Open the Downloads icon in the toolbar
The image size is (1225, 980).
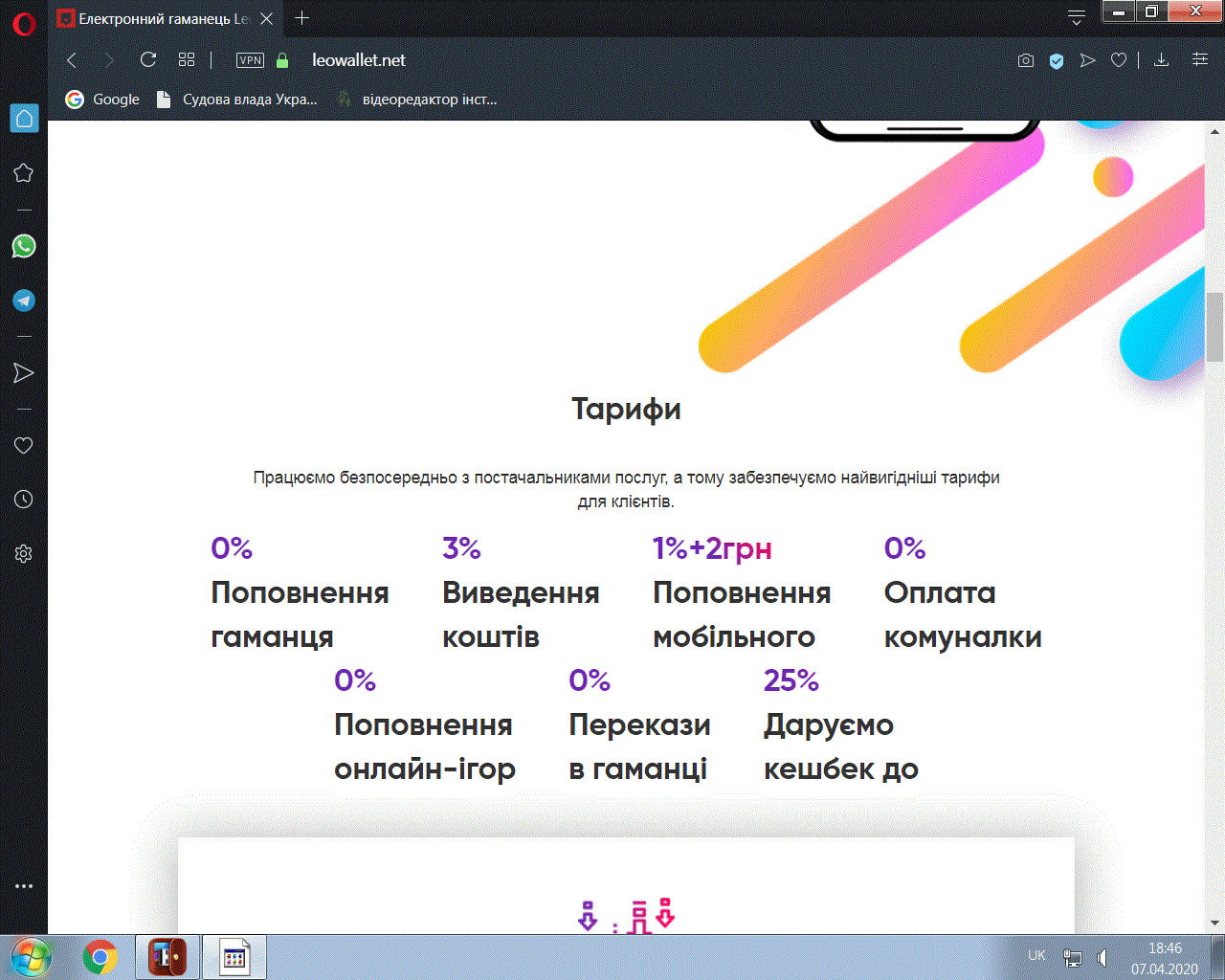1161,59
